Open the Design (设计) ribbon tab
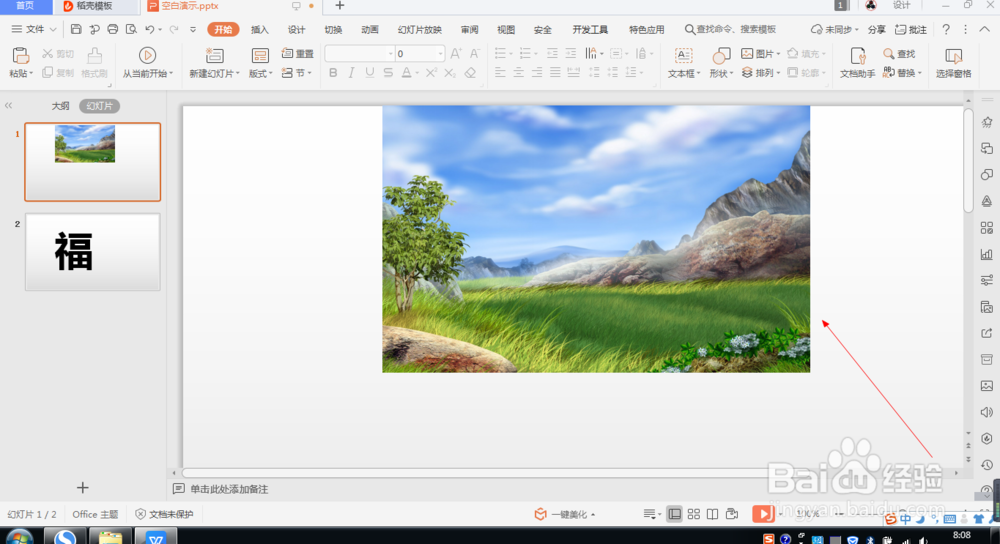Image resolution: width=1000 pixels, height=544 pixels. tap(296, 29)
